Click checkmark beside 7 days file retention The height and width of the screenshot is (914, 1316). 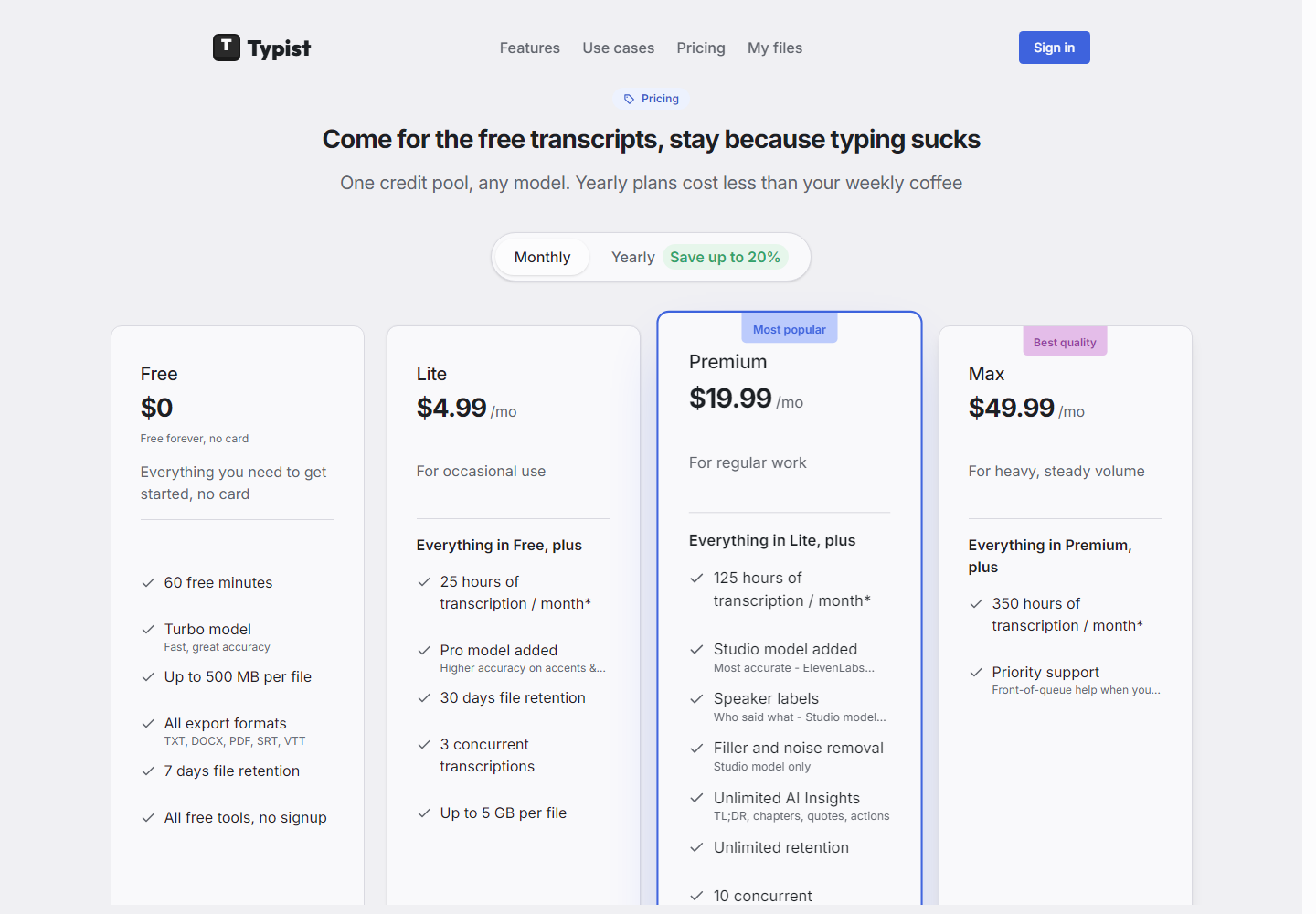[x=148, y=771]
